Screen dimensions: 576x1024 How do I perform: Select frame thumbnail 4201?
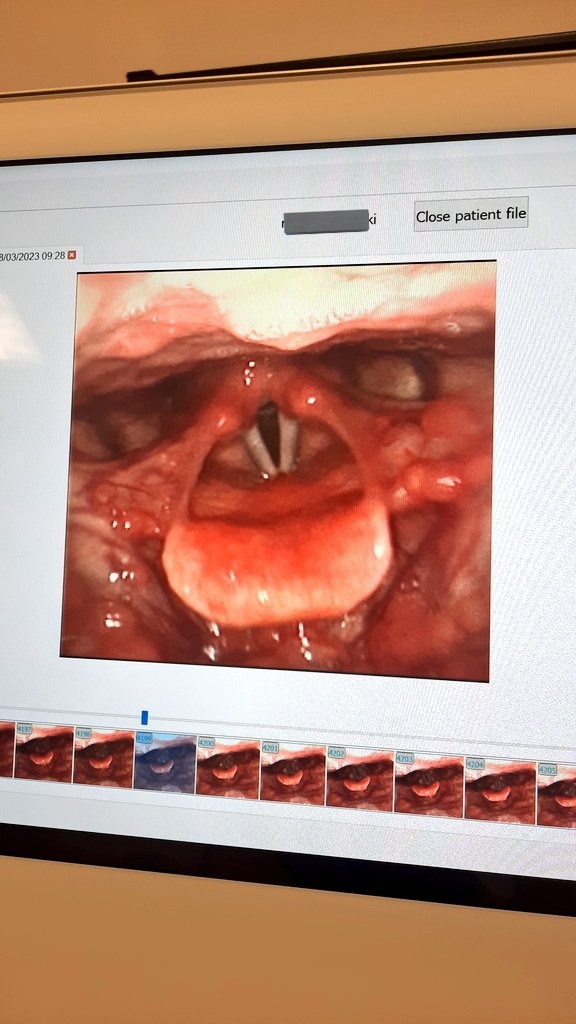click(293, 773)
